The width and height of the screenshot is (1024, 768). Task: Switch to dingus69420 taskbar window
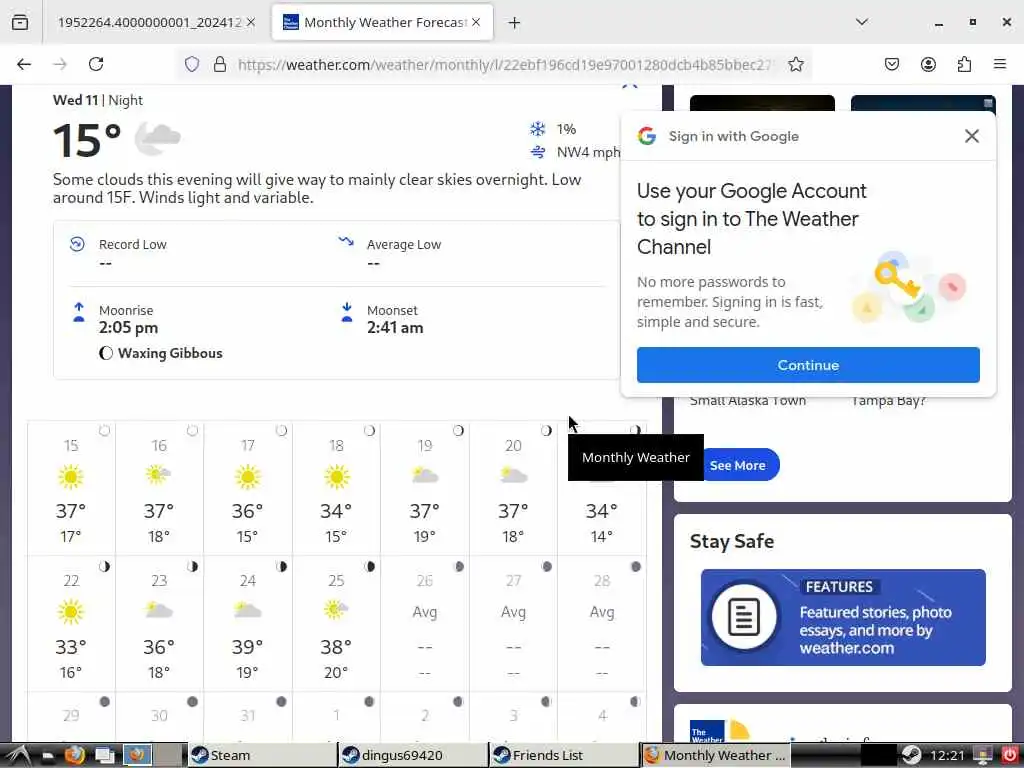tap(413, 755)
